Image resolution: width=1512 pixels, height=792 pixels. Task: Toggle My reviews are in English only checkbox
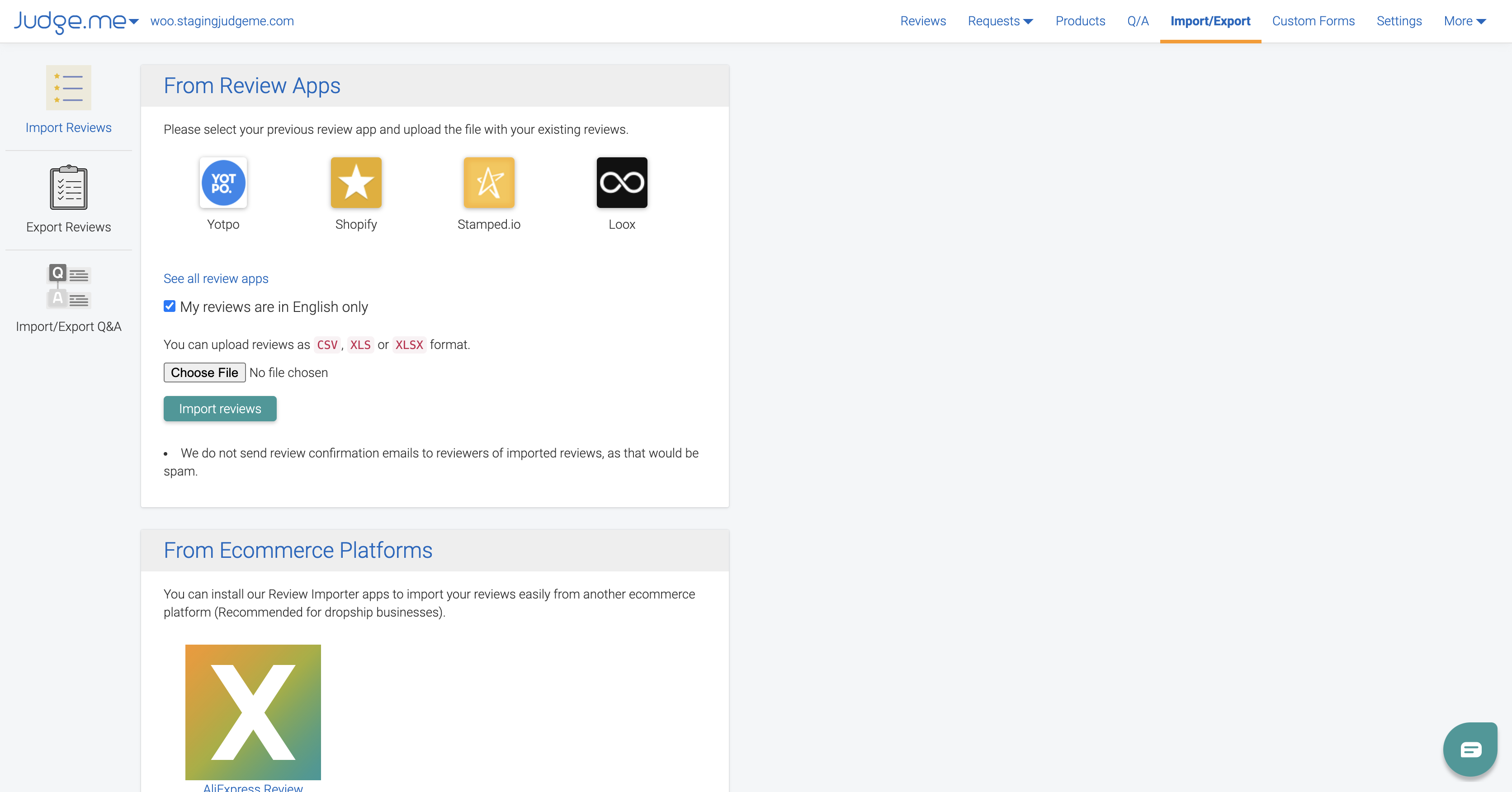pos(170,306)
